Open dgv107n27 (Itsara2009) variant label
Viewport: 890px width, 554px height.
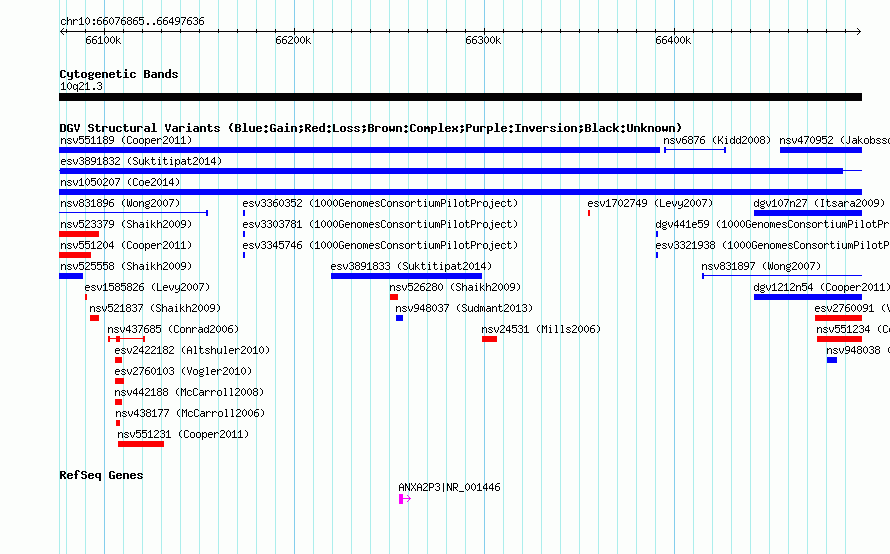pyautogui.click(x=819, y=203)
